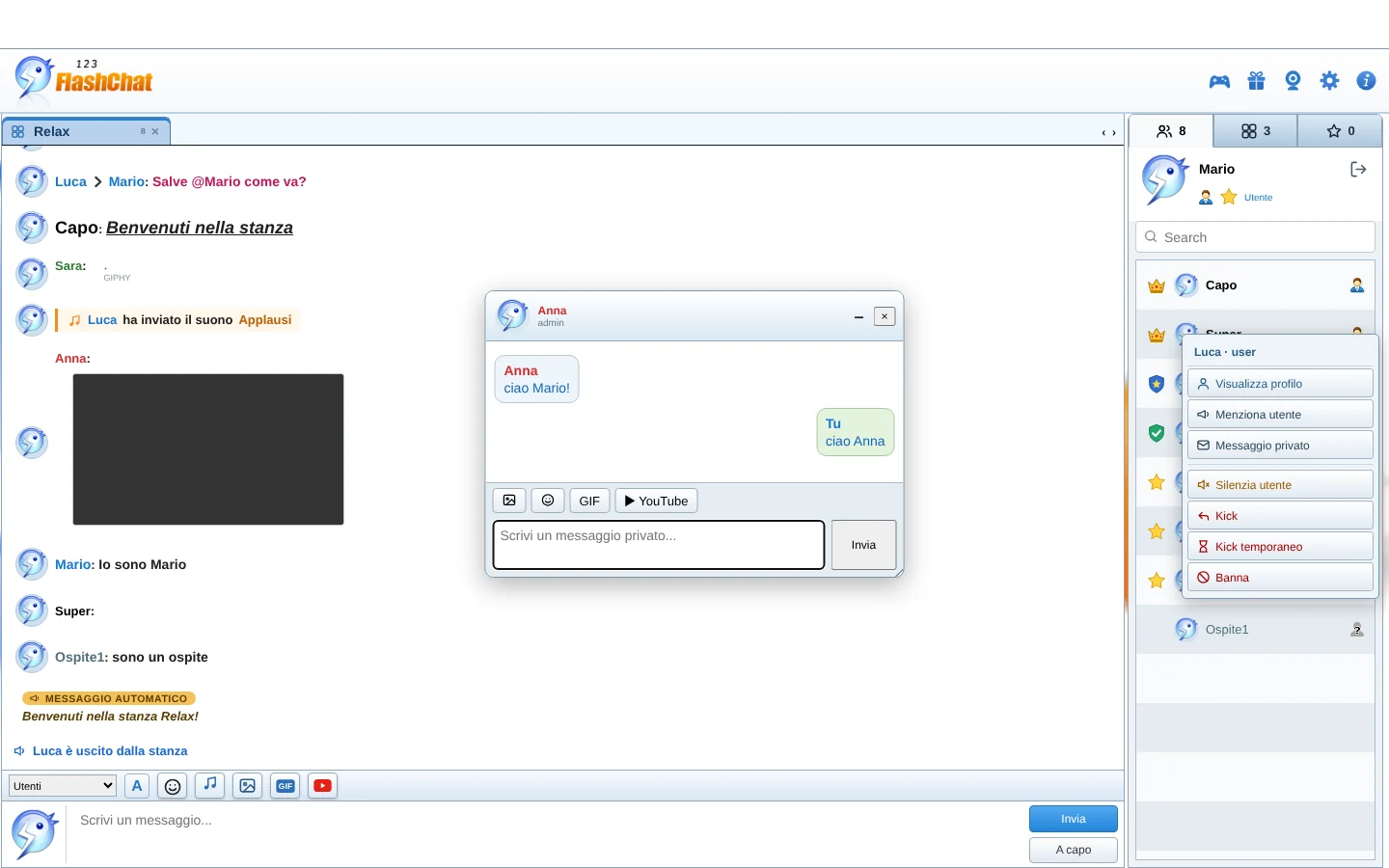Expand the Utenti dropdown

(63, 786)
